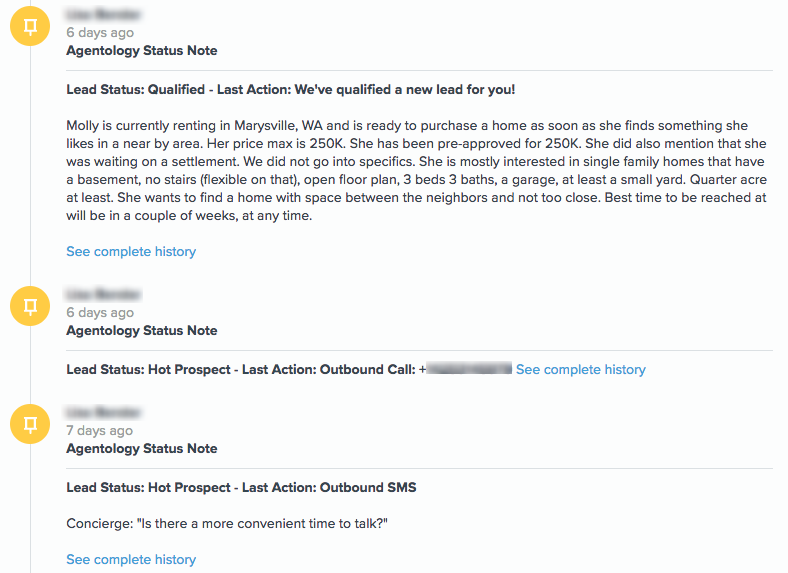Click the "6 days ago" timestamp on the Qualified note
This screenshot has height=573, width=788.
99,33
